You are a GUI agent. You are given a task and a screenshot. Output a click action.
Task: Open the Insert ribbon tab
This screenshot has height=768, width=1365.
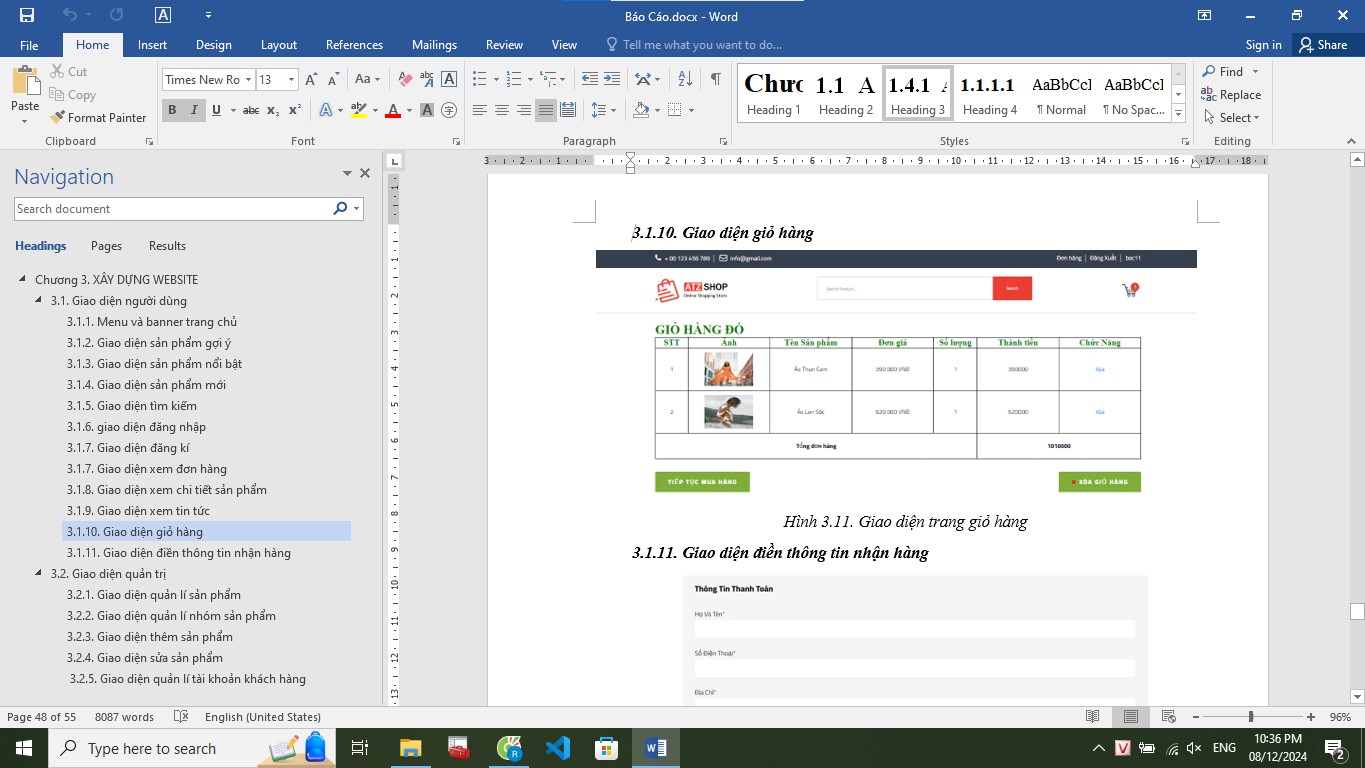click(152, 45)
